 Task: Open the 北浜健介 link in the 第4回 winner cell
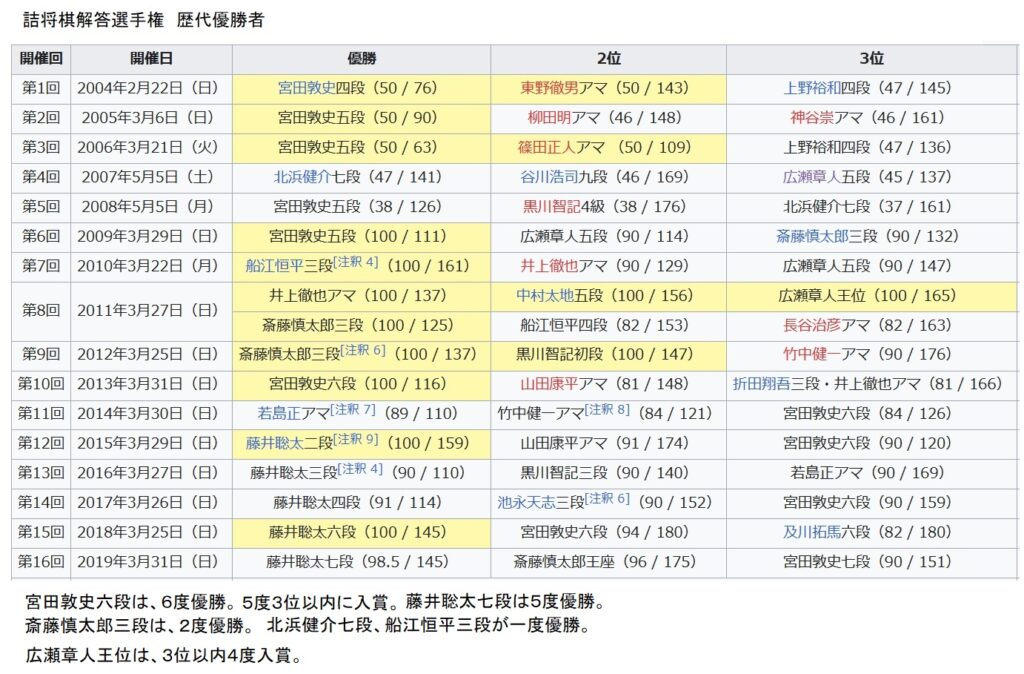[302, 177]
